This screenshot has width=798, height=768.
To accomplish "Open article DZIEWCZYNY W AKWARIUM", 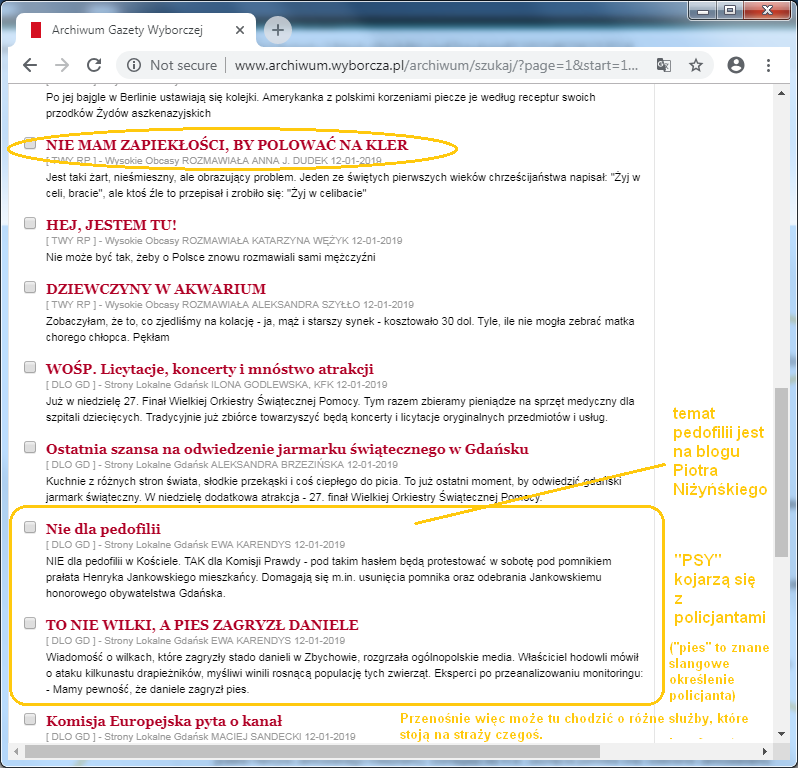I will 156,289.
